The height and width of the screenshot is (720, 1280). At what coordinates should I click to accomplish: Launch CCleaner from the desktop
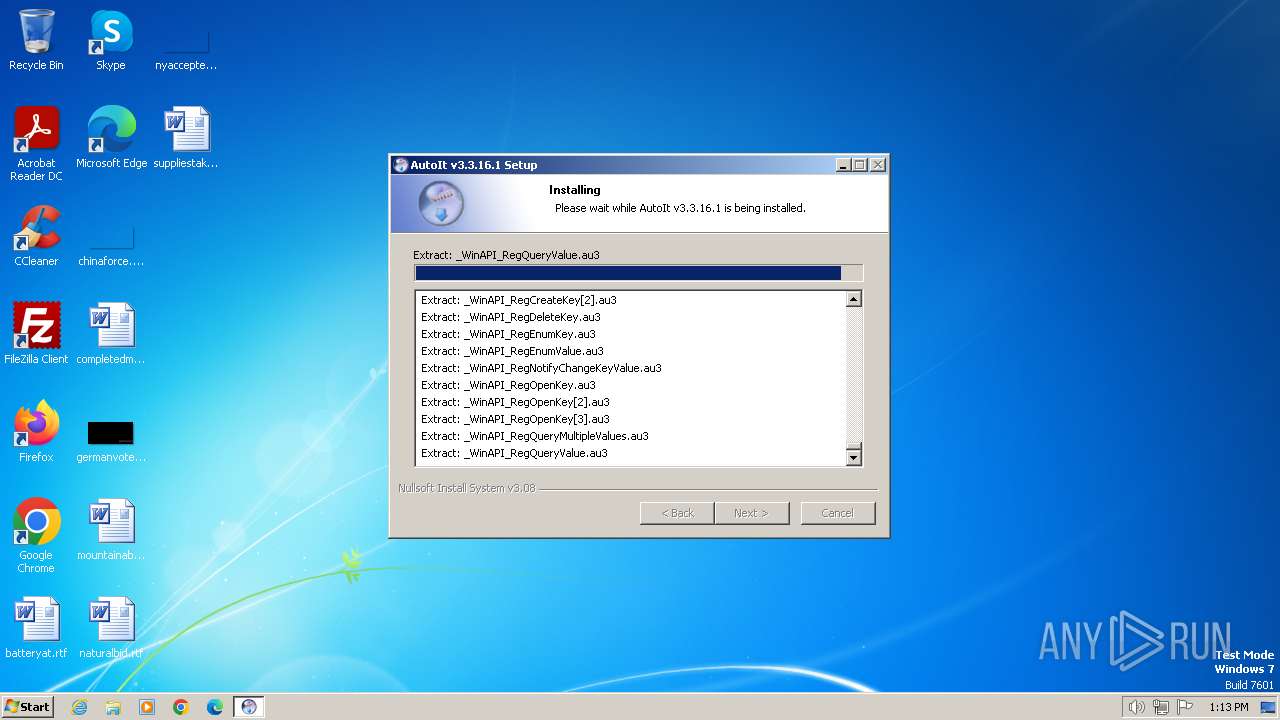tap(36, 236)
